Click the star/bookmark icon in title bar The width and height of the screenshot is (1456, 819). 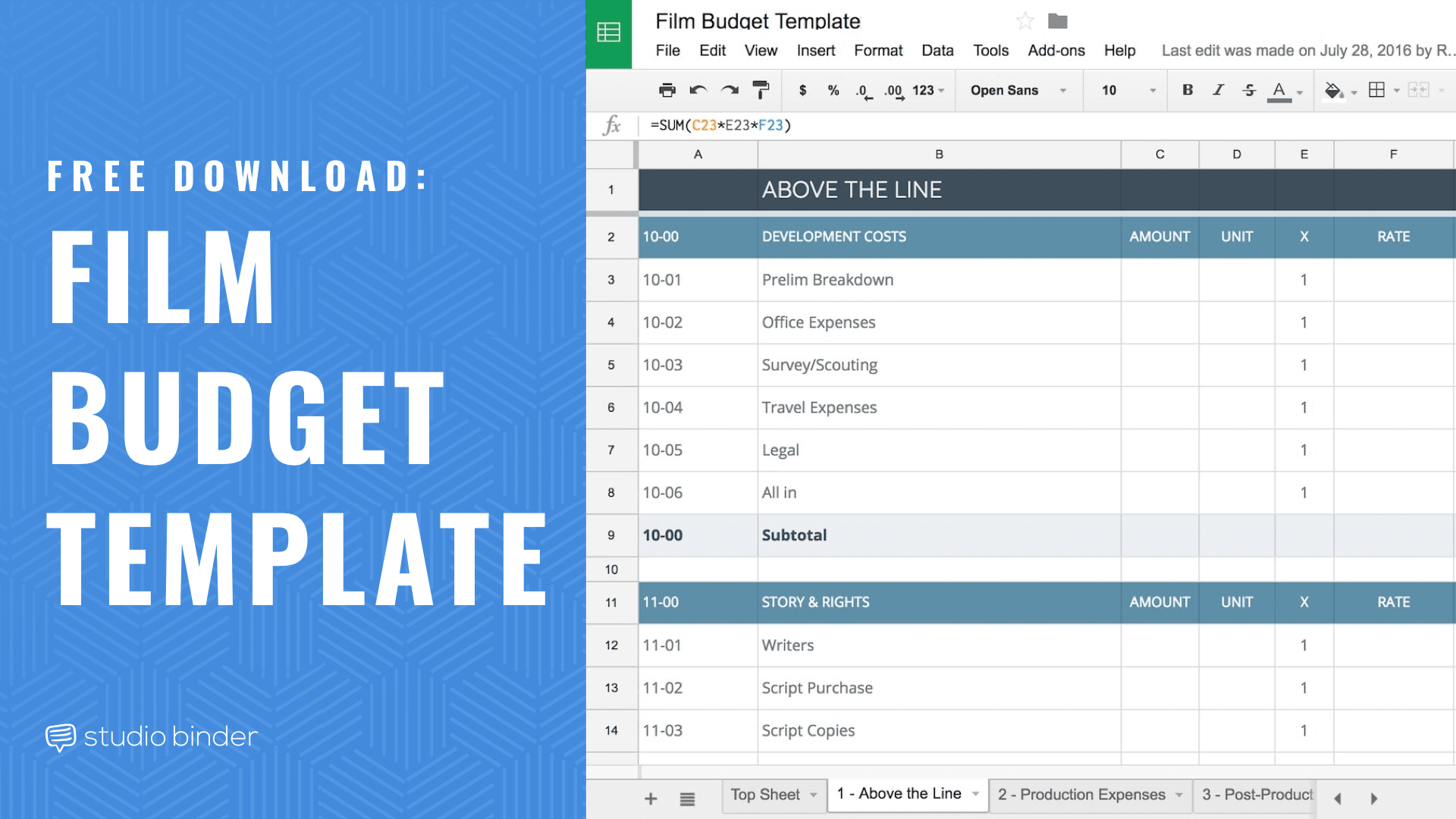point(1025,18)
